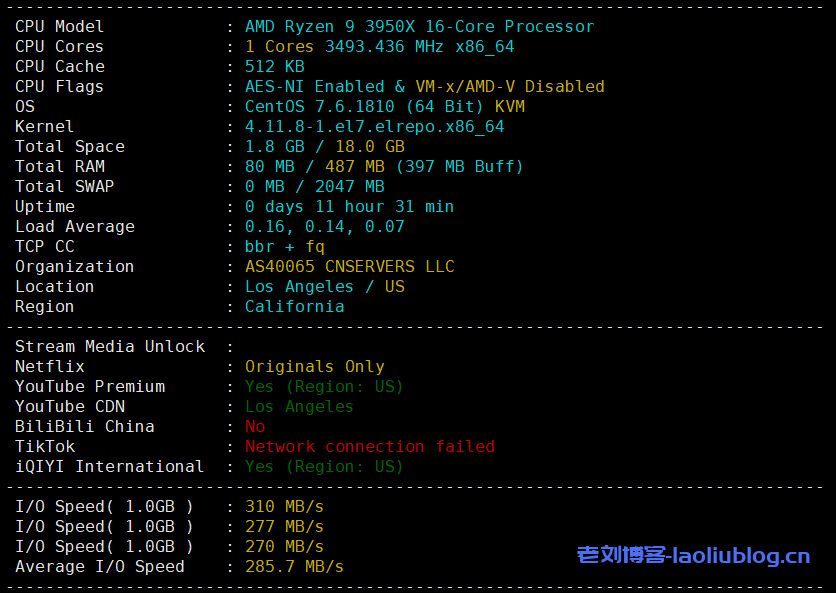836x593 pixels.
Task: Select the Load Average values 0.16, 0.14, 0.07
Action: coord(324,227)
